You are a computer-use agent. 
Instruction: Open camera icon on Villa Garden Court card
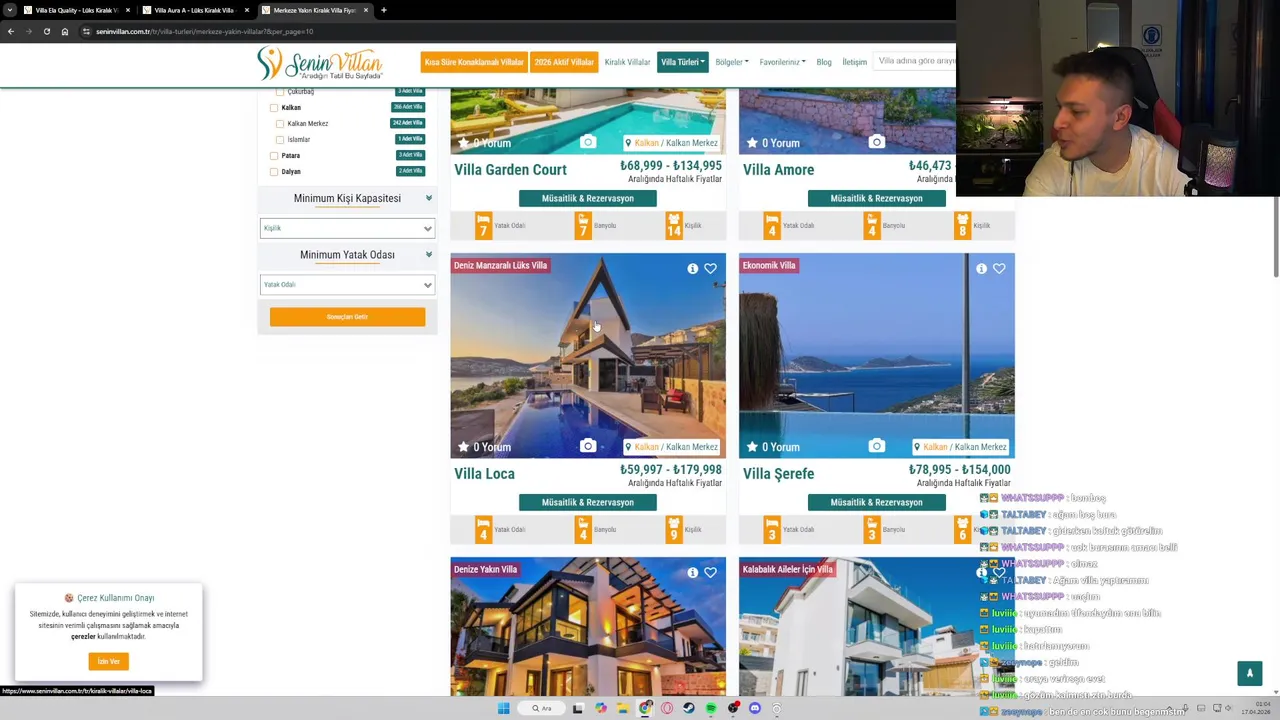pos(588,142)
